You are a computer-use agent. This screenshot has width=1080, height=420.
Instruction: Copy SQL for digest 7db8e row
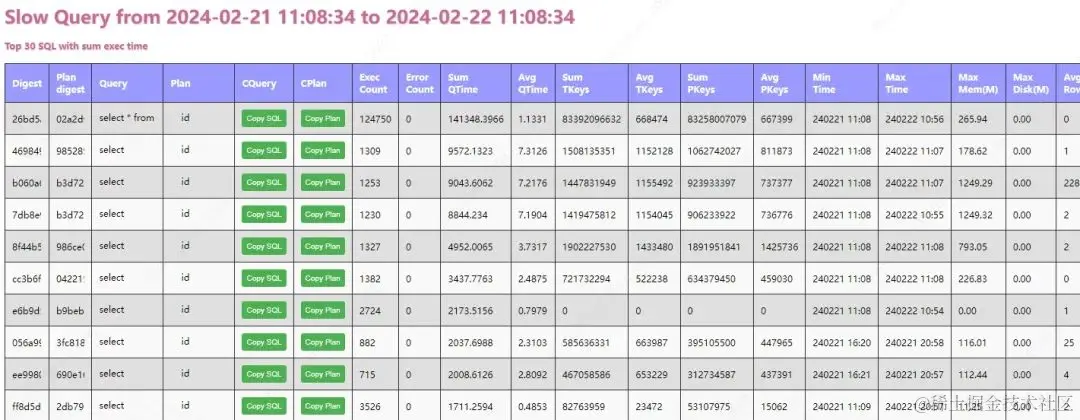[x=264, y=215]
